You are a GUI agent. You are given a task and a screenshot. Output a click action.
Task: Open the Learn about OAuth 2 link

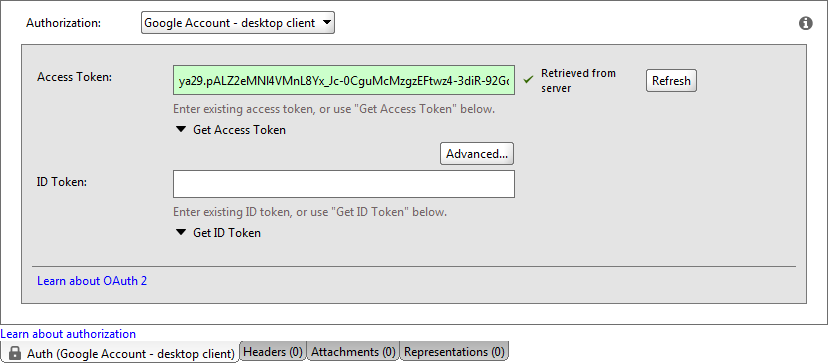[92, 281]
